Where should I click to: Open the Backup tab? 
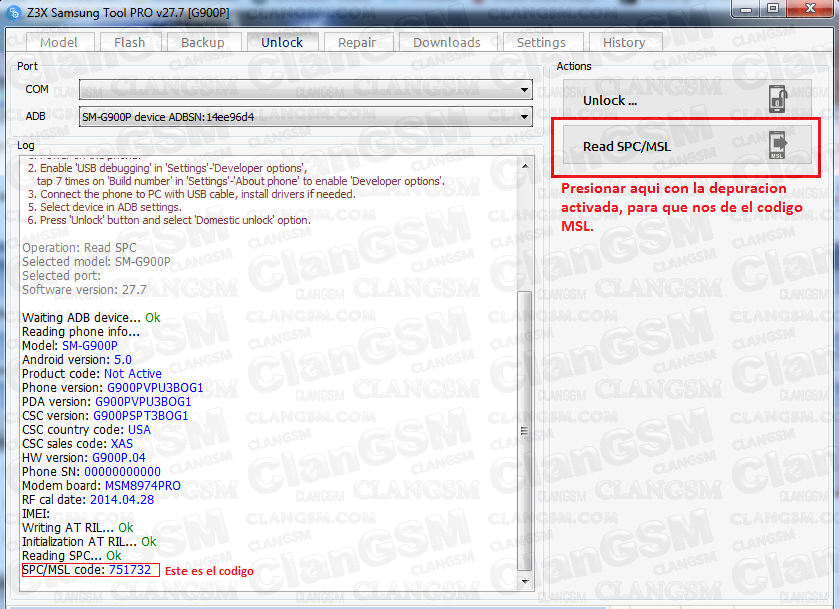(x=203, y=42)
